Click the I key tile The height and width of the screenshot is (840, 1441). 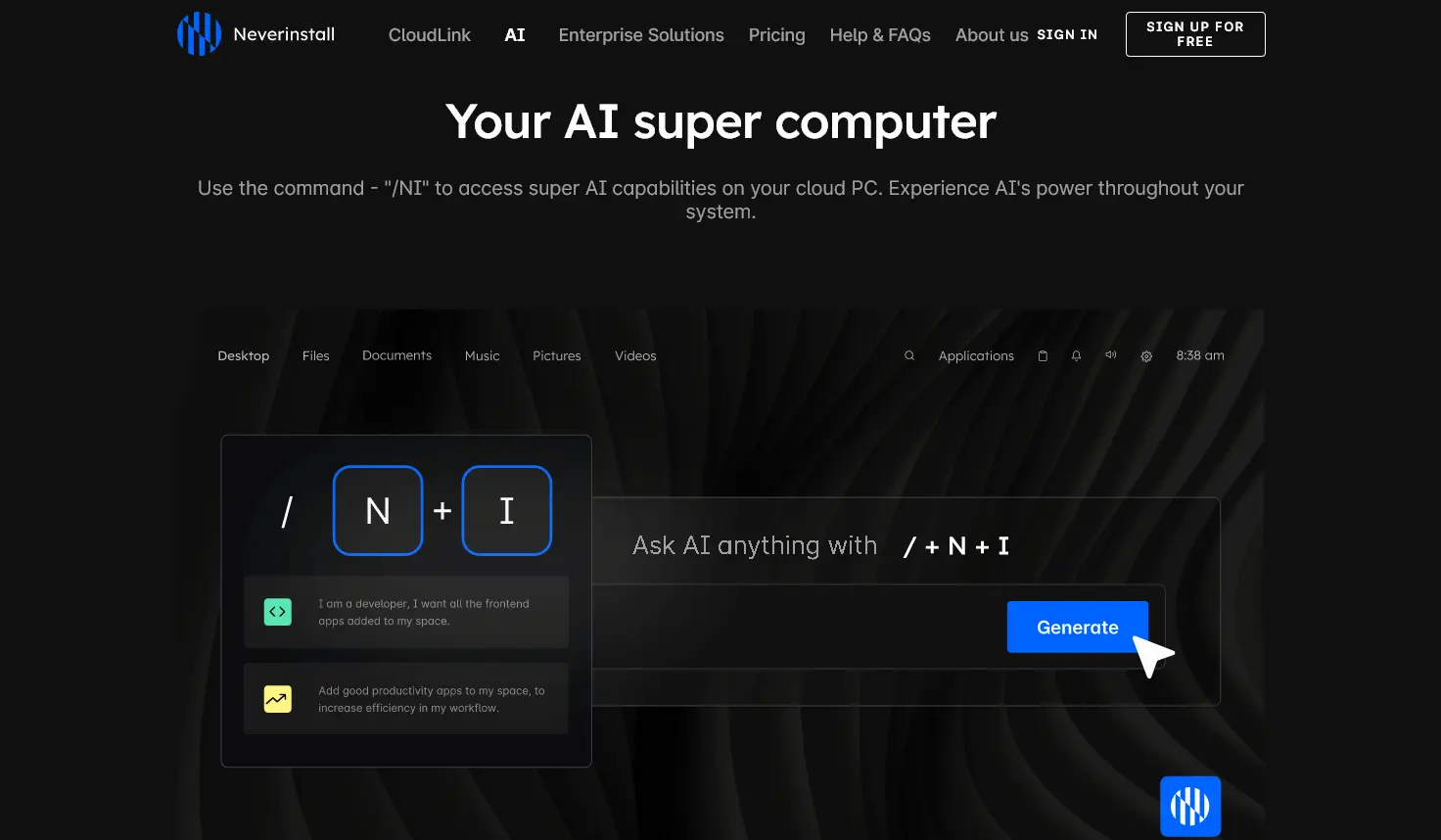click(x=507, y=510)
